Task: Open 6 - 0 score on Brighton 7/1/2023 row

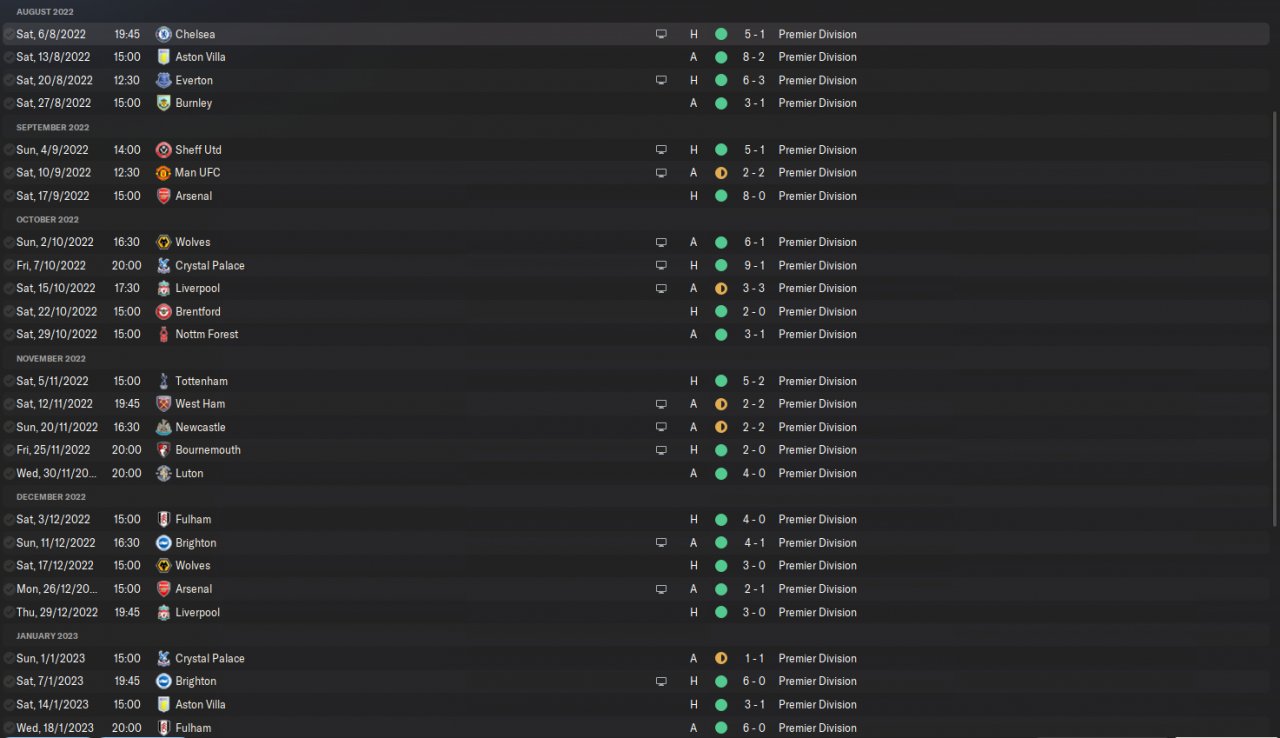Action: tap(755, 681)
